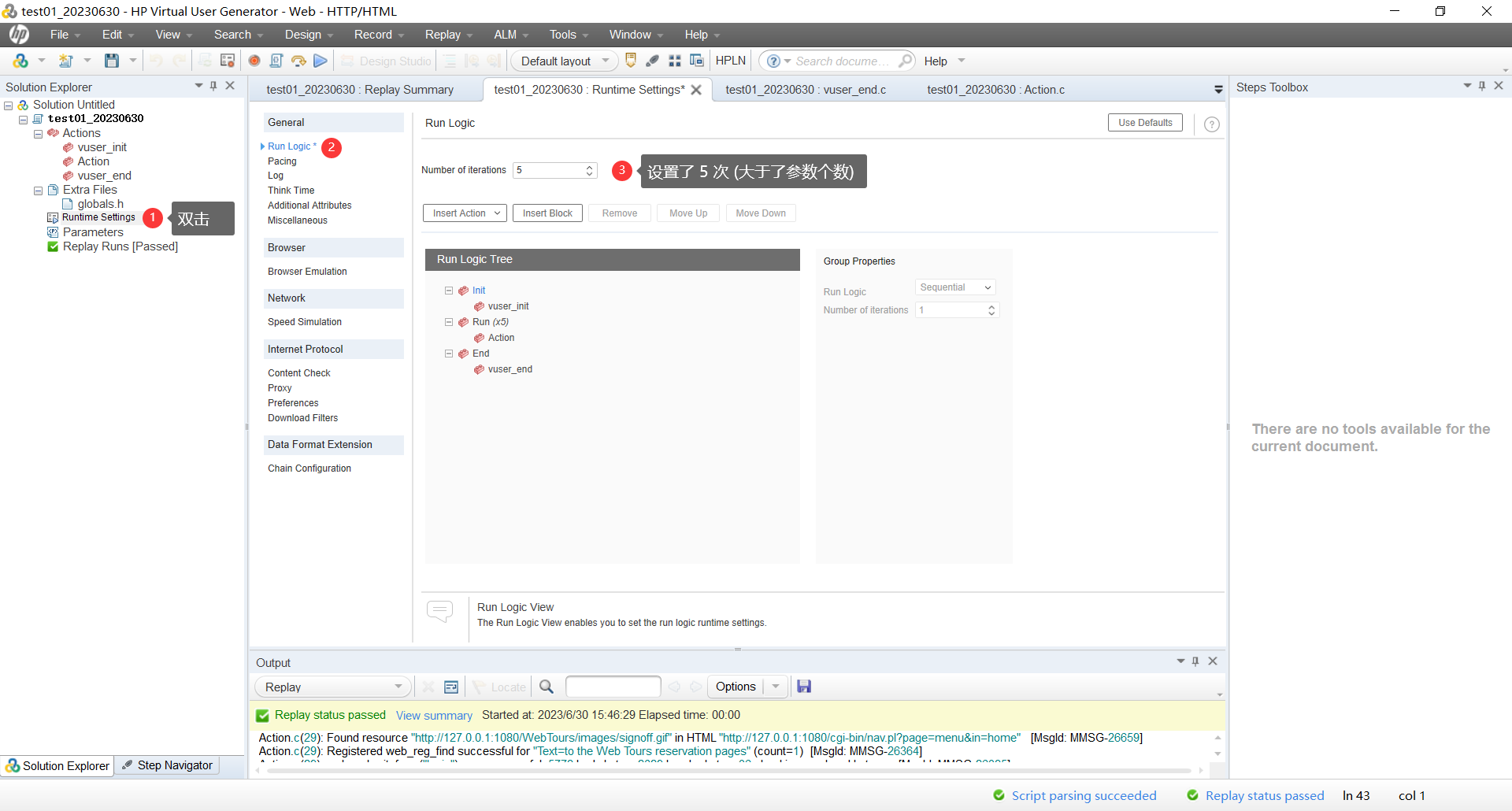The width and height of the screenshot is (1512, 811).
Task: Collapse the Actions folder node
Action: 38,133
